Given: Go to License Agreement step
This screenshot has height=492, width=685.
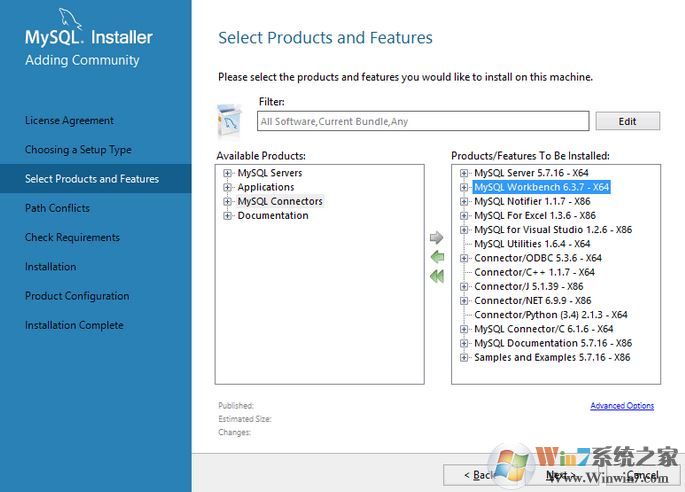Looking at the screenshot, I should coord(69,120).
